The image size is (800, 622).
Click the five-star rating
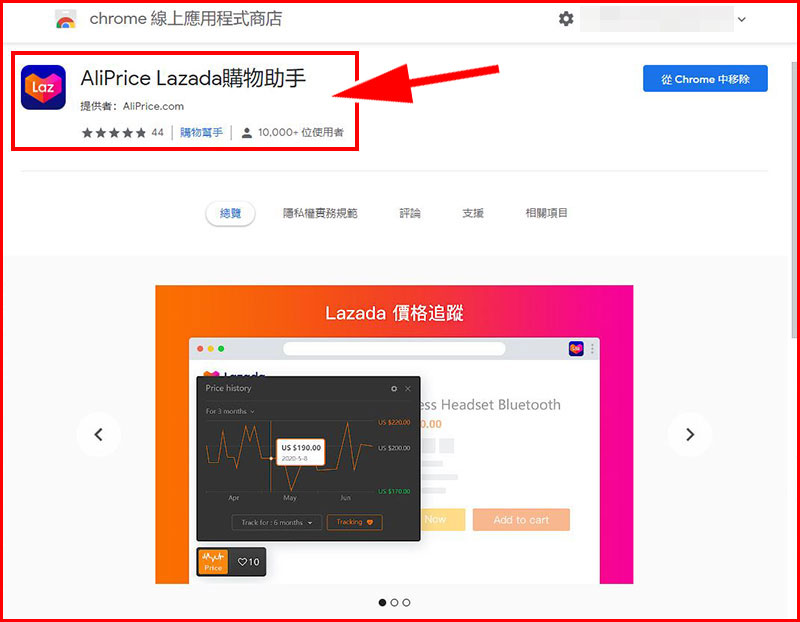point(114,133)
